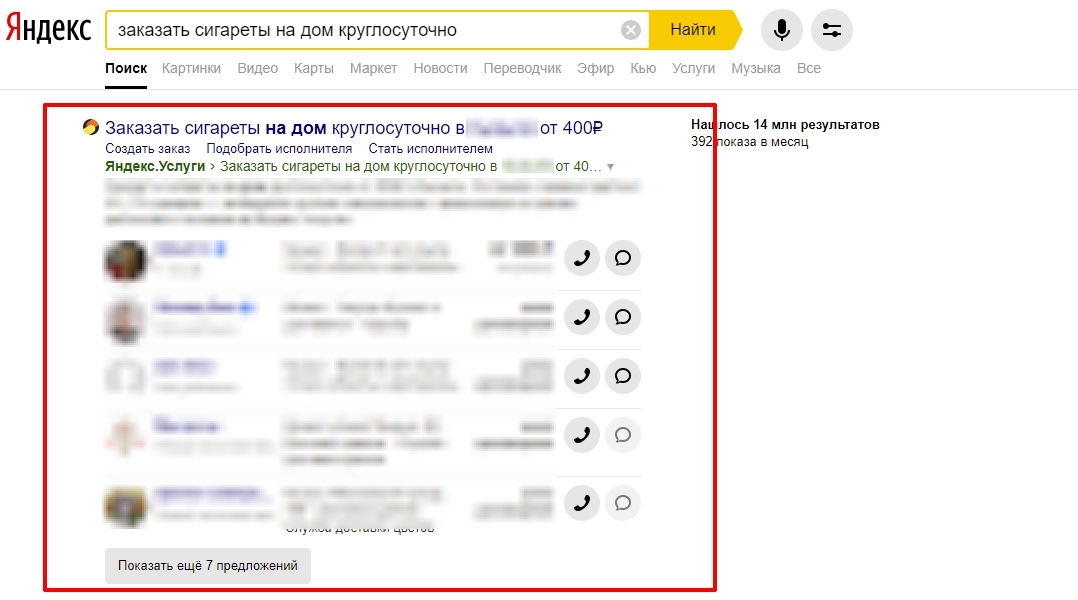Open chat with the second listed performer

point(623,318)
